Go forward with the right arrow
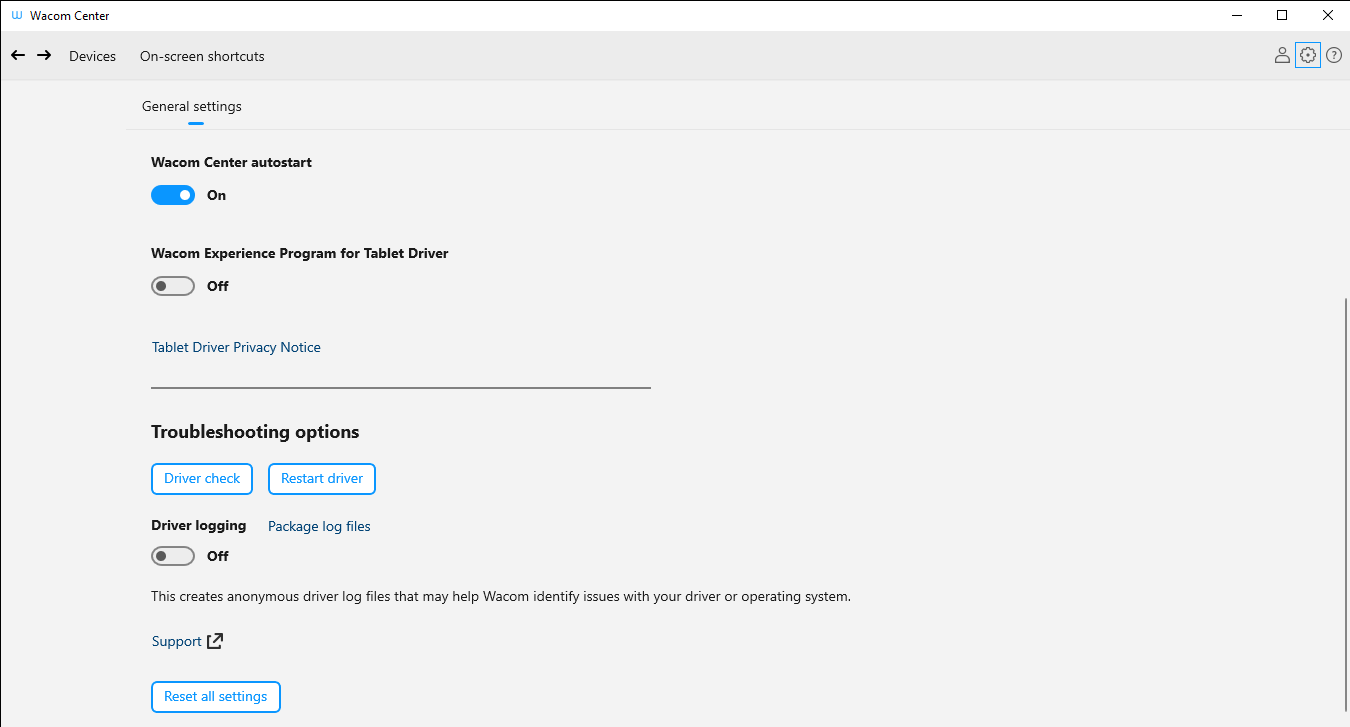This screenshot has width=1350, height=727. 44,56
